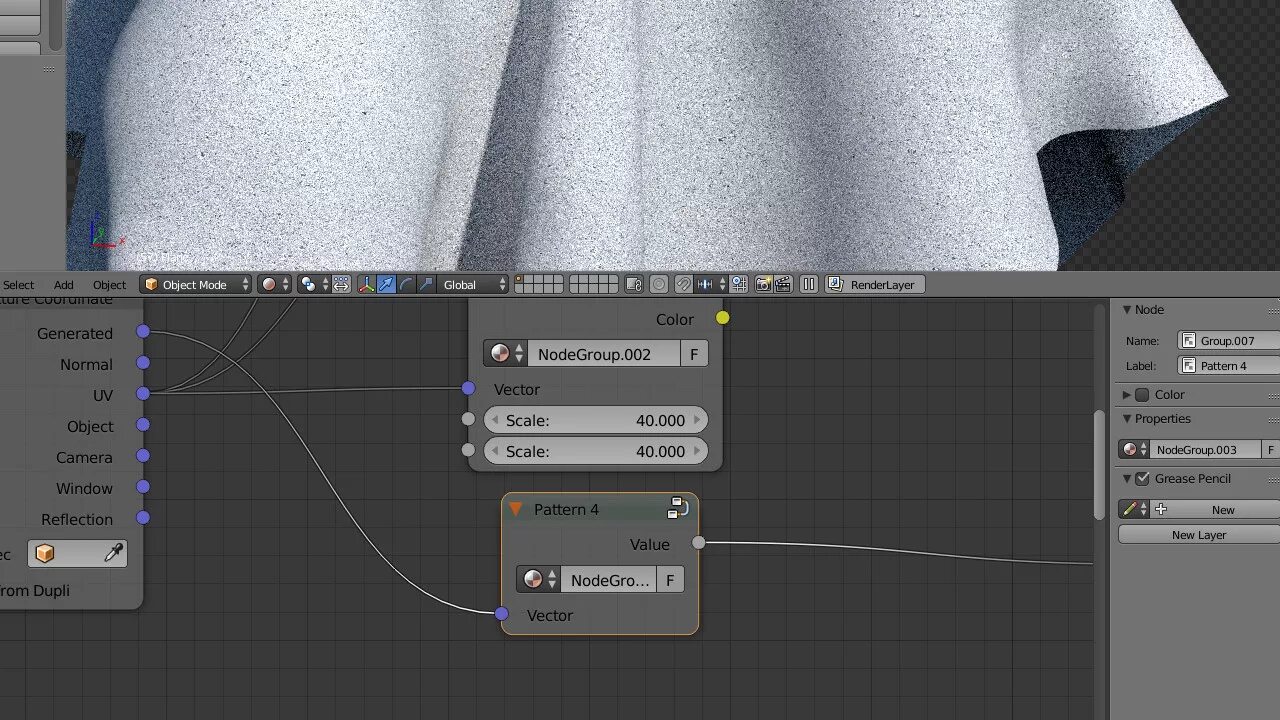Click the Window output socket

143,487
